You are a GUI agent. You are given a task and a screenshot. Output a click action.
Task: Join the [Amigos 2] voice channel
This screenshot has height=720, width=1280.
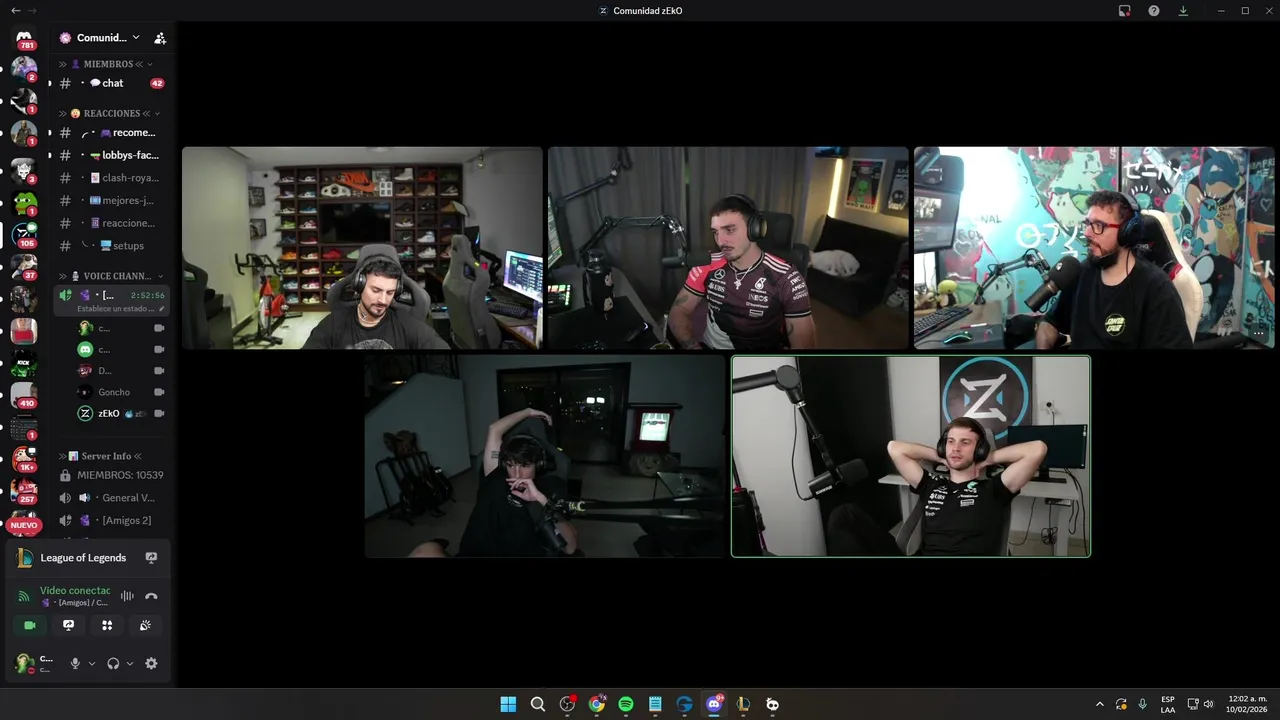(111, 520)
